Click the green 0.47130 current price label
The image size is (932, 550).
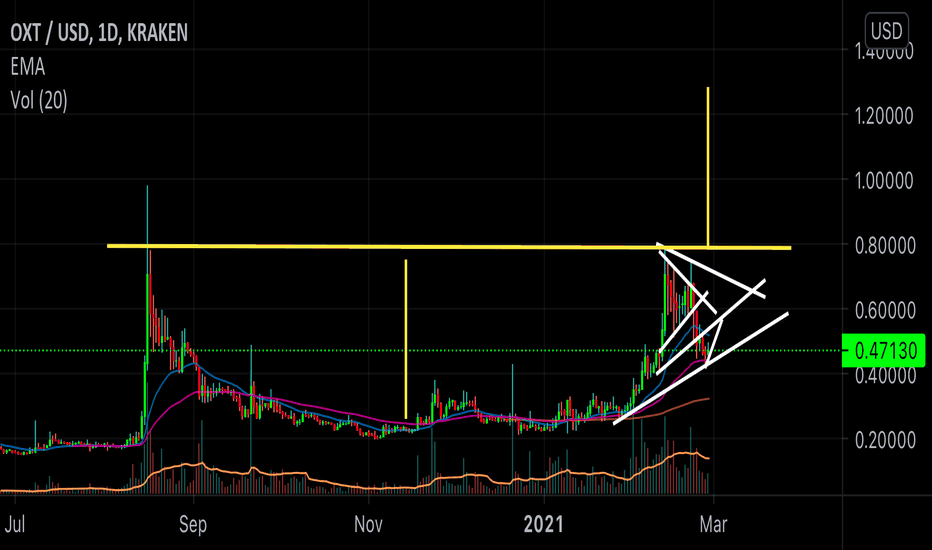pyautogui.click(x=884, y=351)
